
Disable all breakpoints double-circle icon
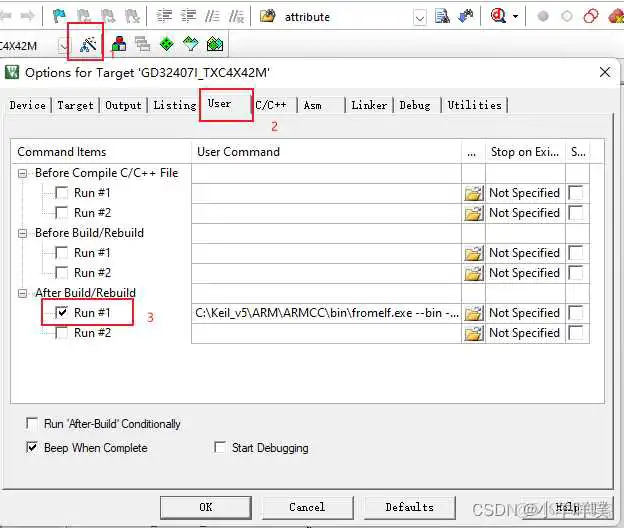tap(591, 16)
